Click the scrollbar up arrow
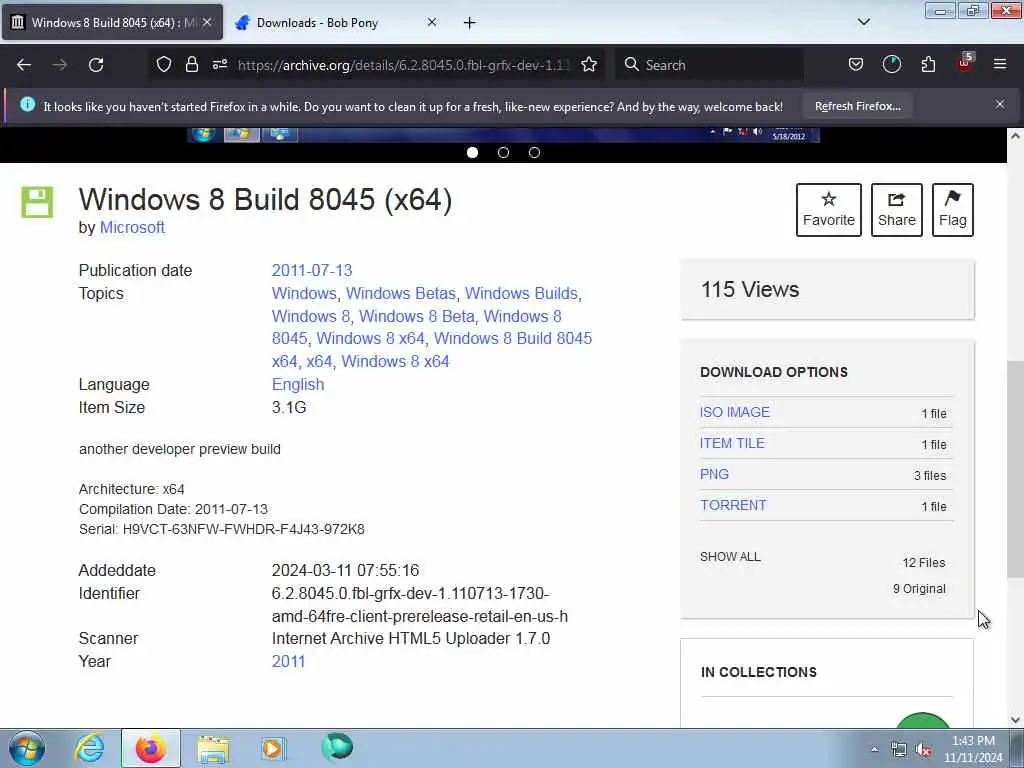1024x768 pixels. [1015, 136]
